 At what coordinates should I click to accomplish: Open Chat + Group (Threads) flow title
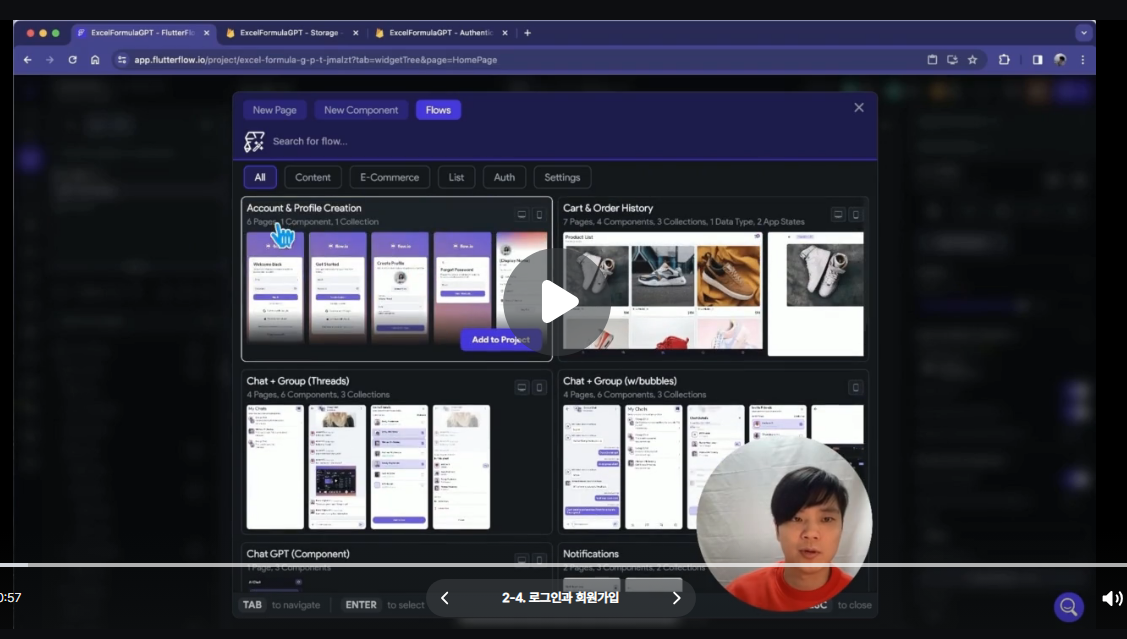(x=298, y=381)
